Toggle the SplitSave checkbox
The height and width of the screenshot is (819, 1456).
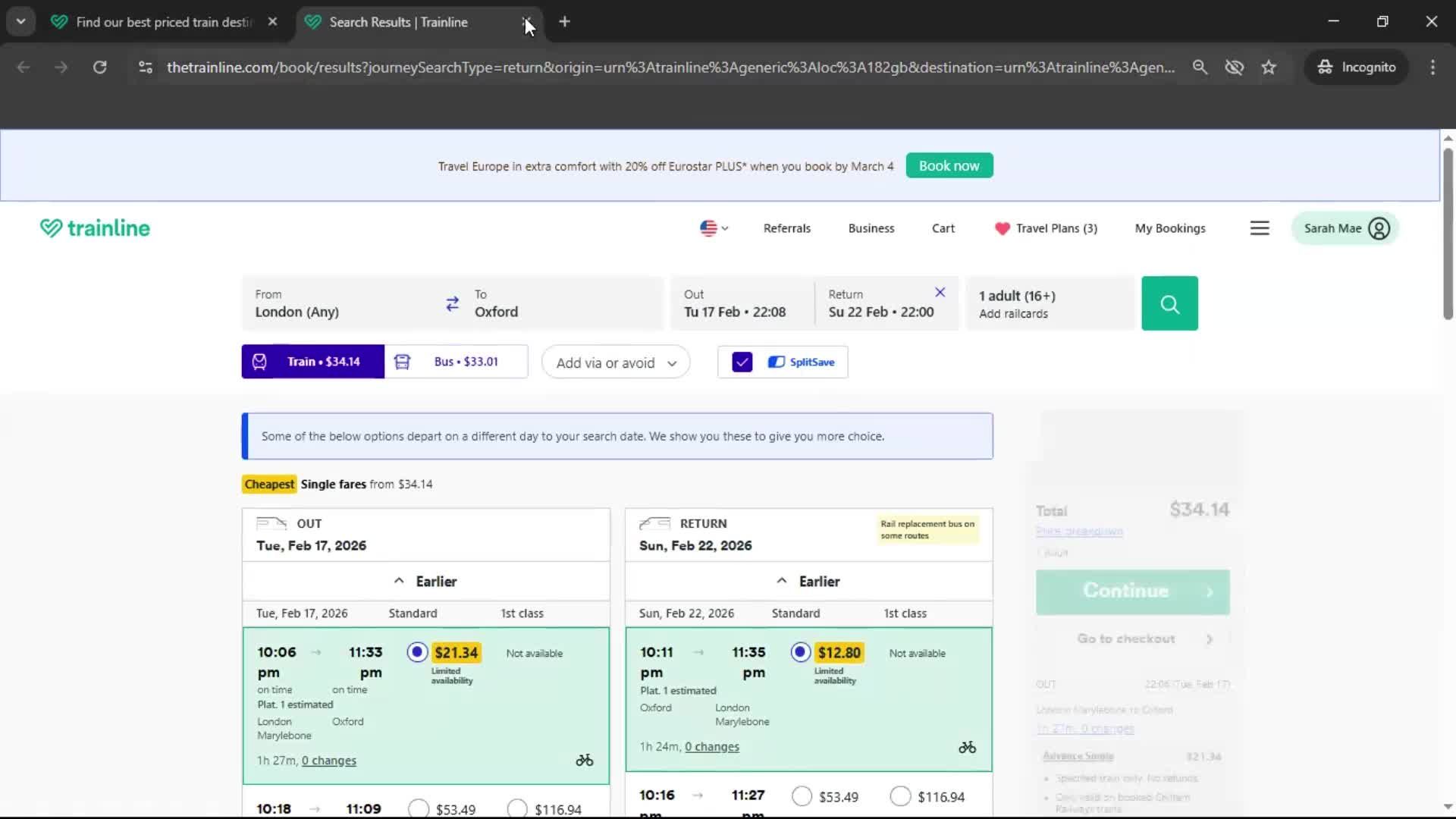(742, 362)
